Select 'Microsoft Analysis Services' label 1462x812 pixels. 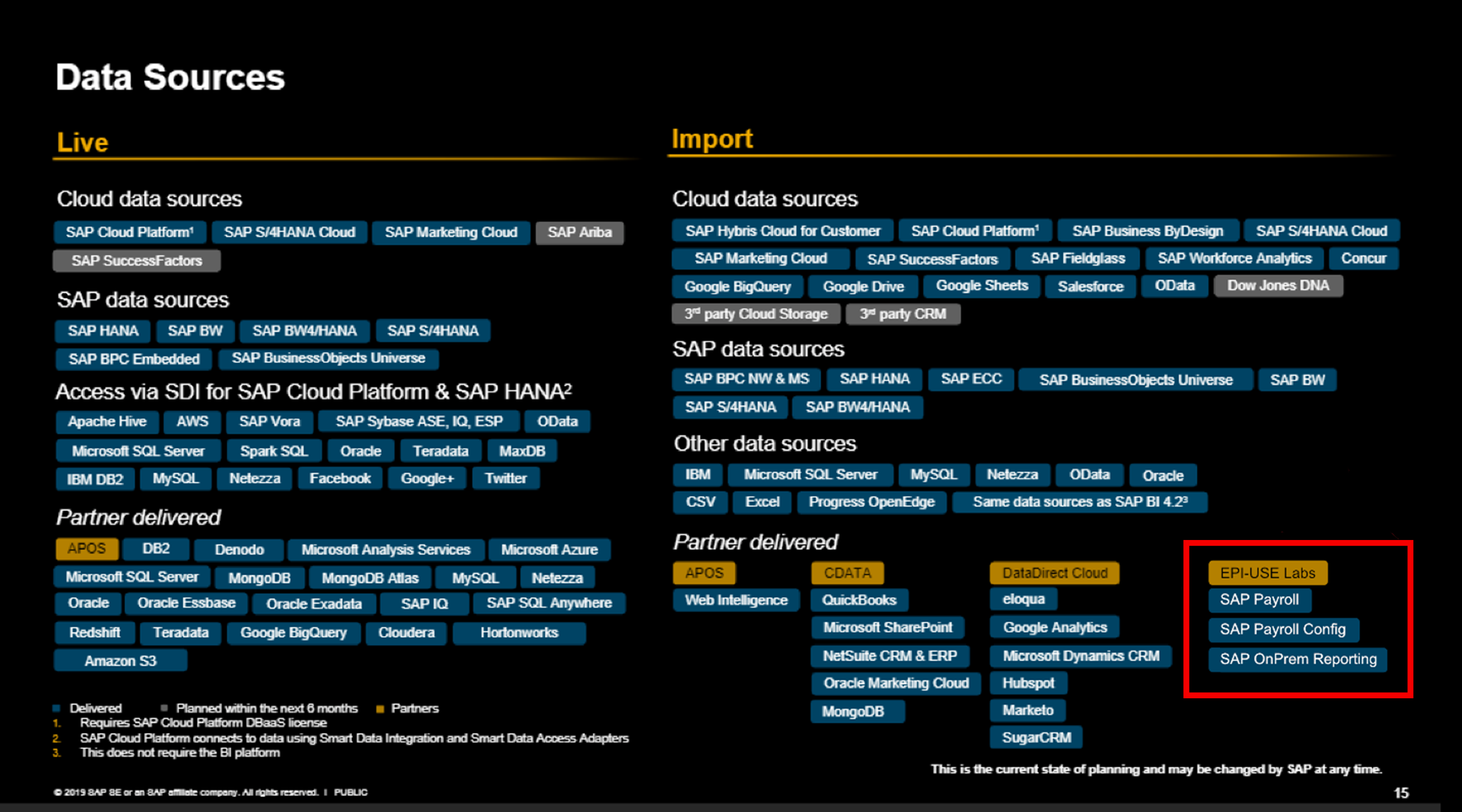tap(386, 550)
